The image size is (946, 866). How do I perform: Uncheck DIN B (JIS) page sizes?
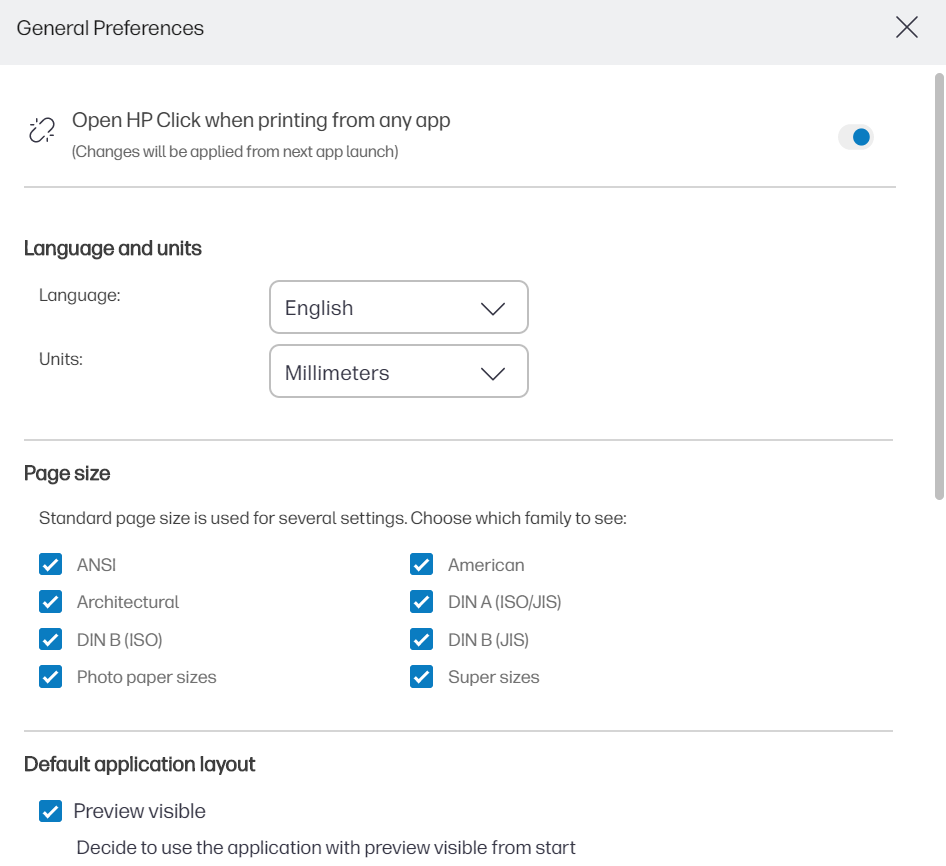pos(421,639)
